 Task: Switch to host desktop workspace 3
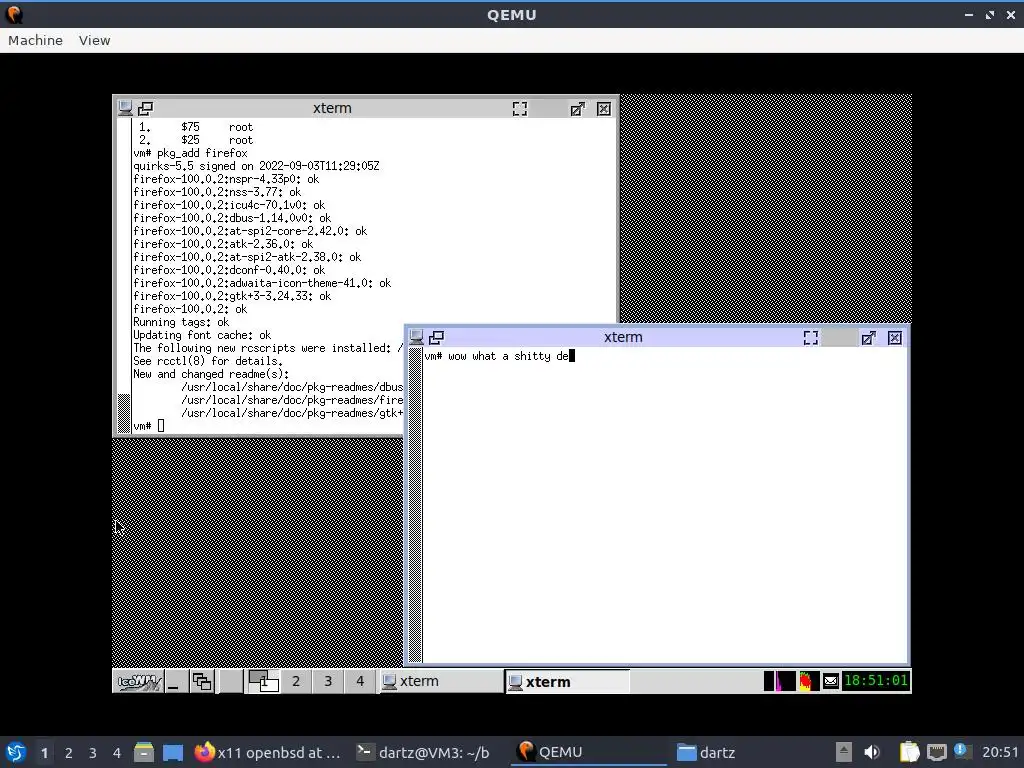pyautogui.click(x=93, y=752)
